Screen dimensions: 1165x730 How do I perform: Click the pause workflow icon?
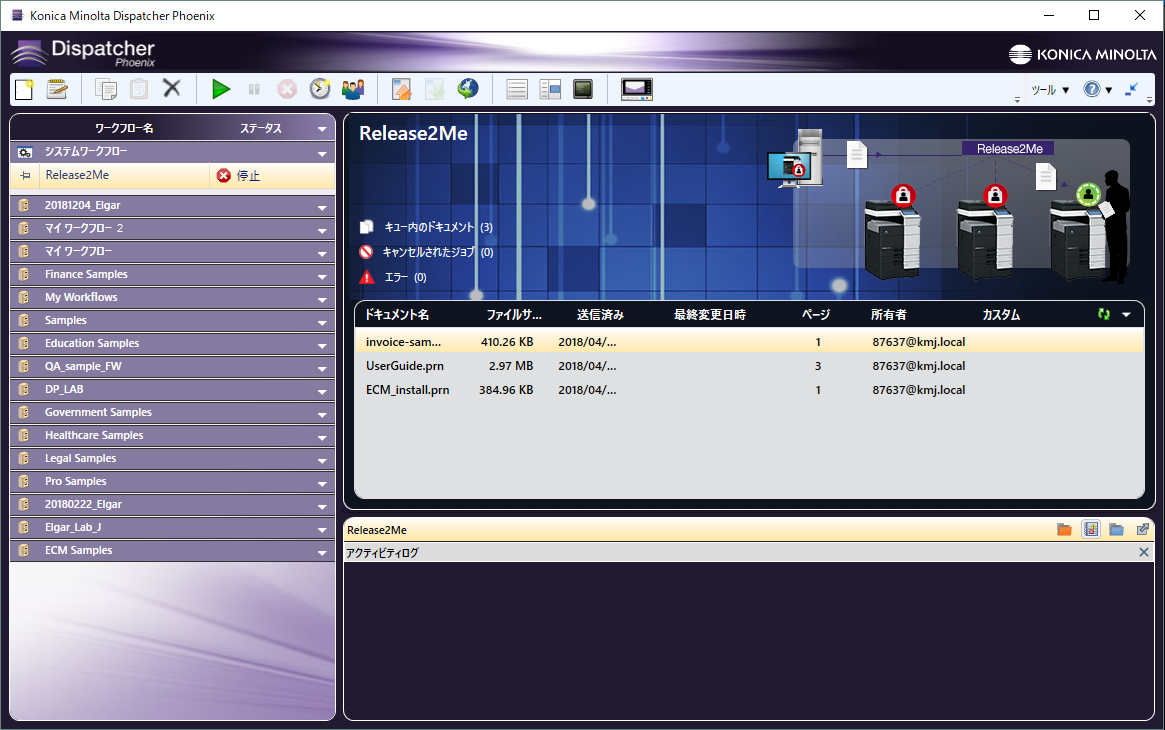tap(254, 89)
